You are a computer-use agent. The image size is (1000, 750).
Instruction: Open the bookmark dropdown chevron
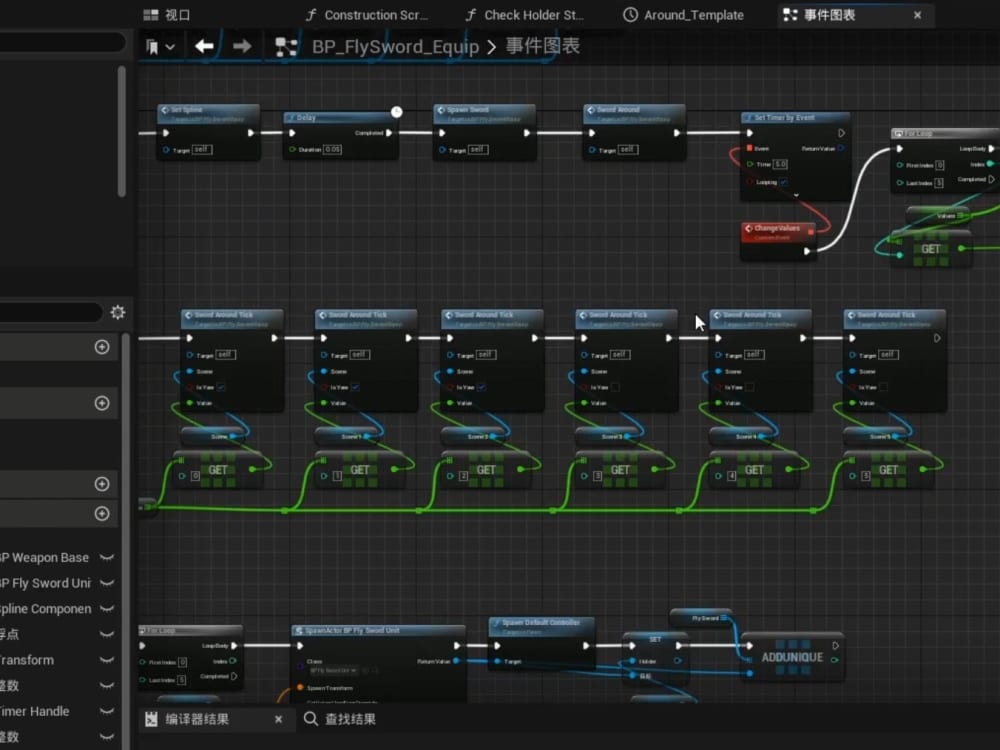[169, 46]
